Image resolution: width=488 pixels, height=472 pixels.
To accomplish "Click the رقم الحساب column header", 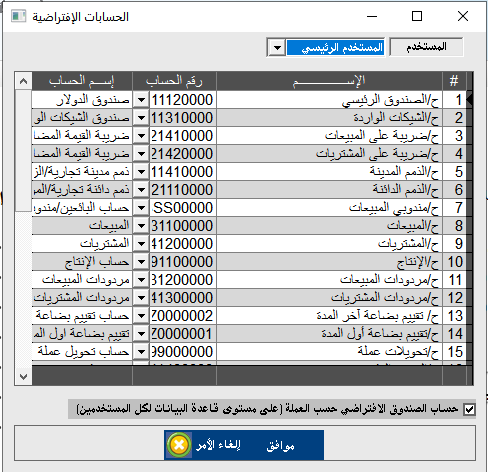I will pyautogui.click(x=174, y=81).
